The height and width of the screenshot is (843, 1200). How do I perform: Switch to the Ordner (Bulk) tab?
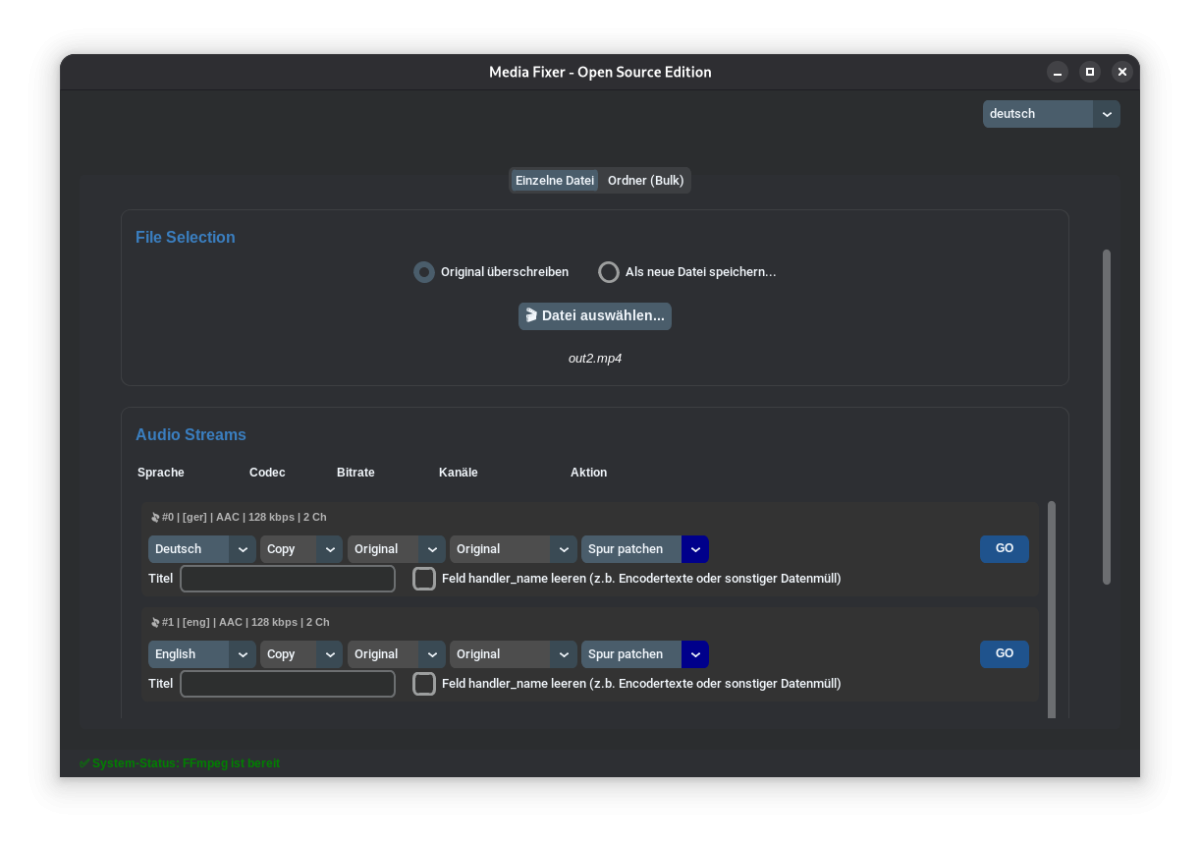coord(646,181)
